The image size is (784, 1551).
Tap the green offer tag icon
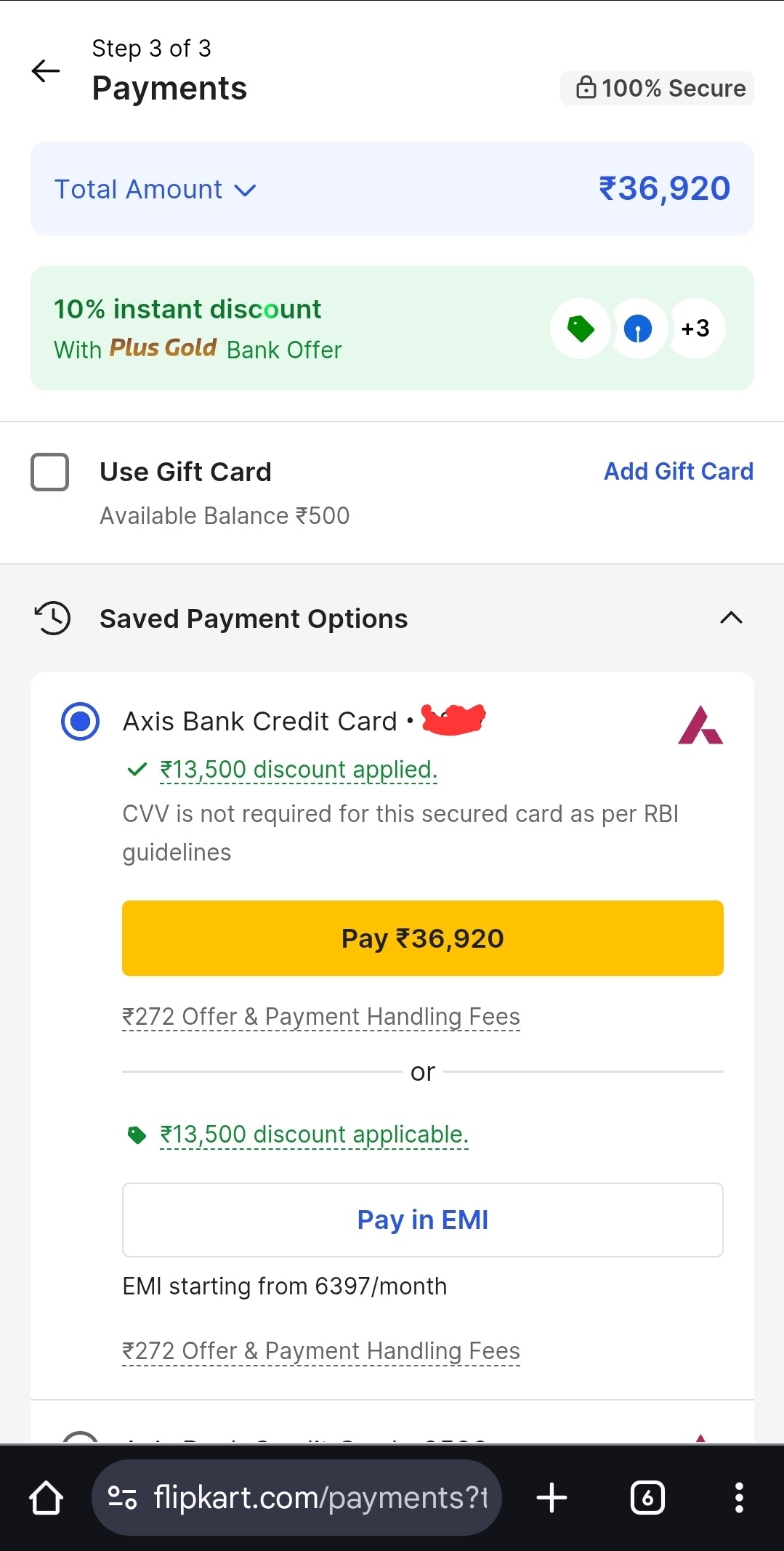(580, 329)
